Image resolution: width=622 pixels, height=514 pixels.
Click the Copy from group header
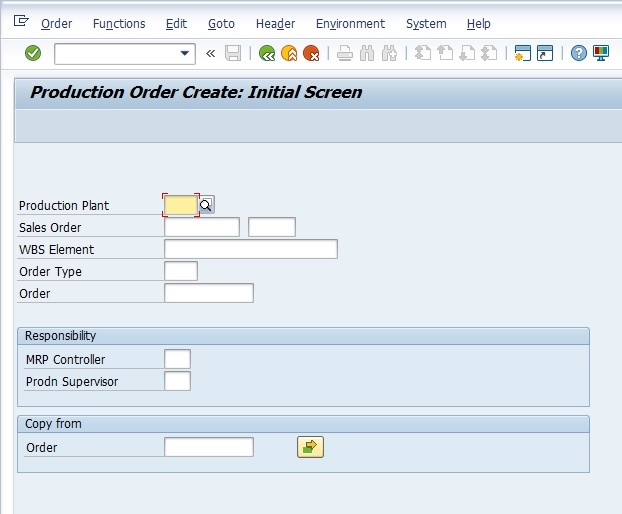coord(303,424)
